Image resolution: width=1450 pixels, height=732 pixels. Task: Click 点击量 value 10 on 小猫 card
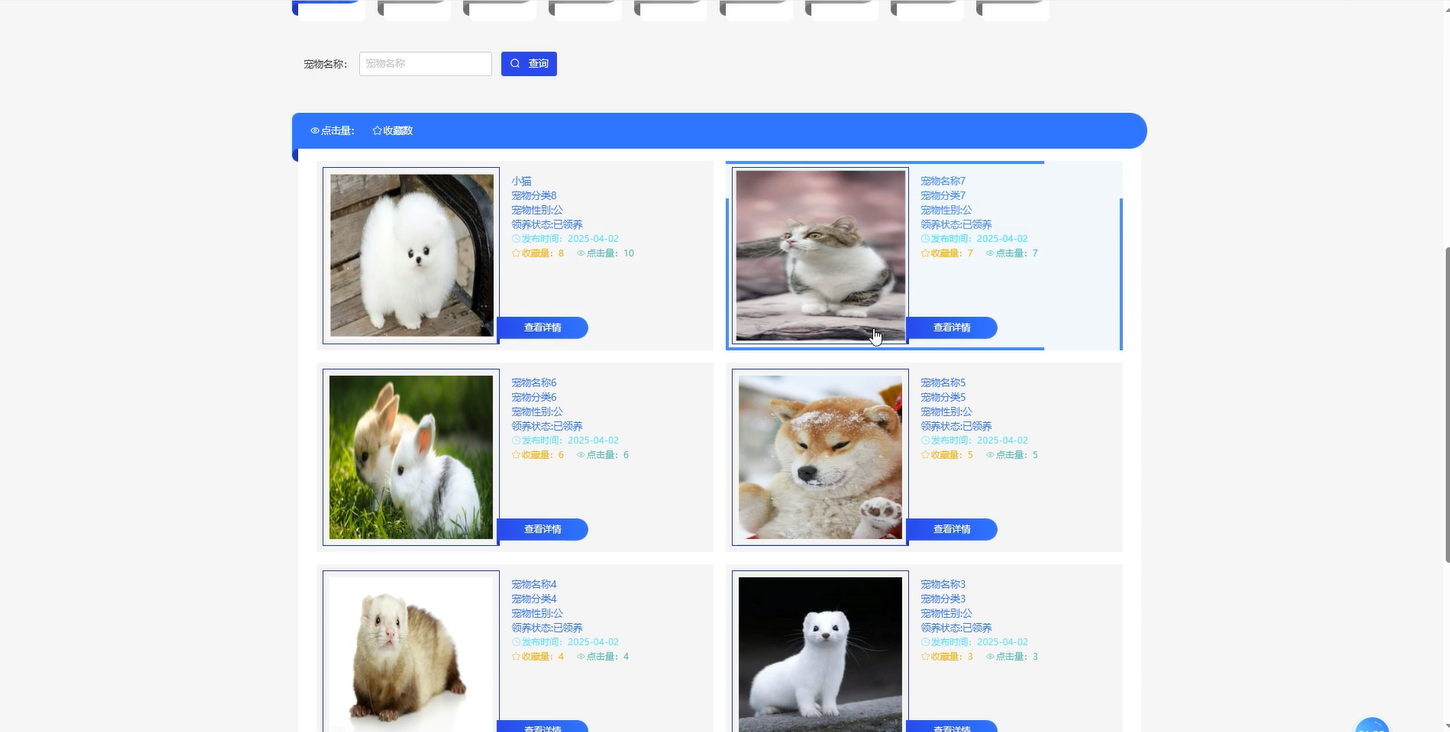click(628, 254)
